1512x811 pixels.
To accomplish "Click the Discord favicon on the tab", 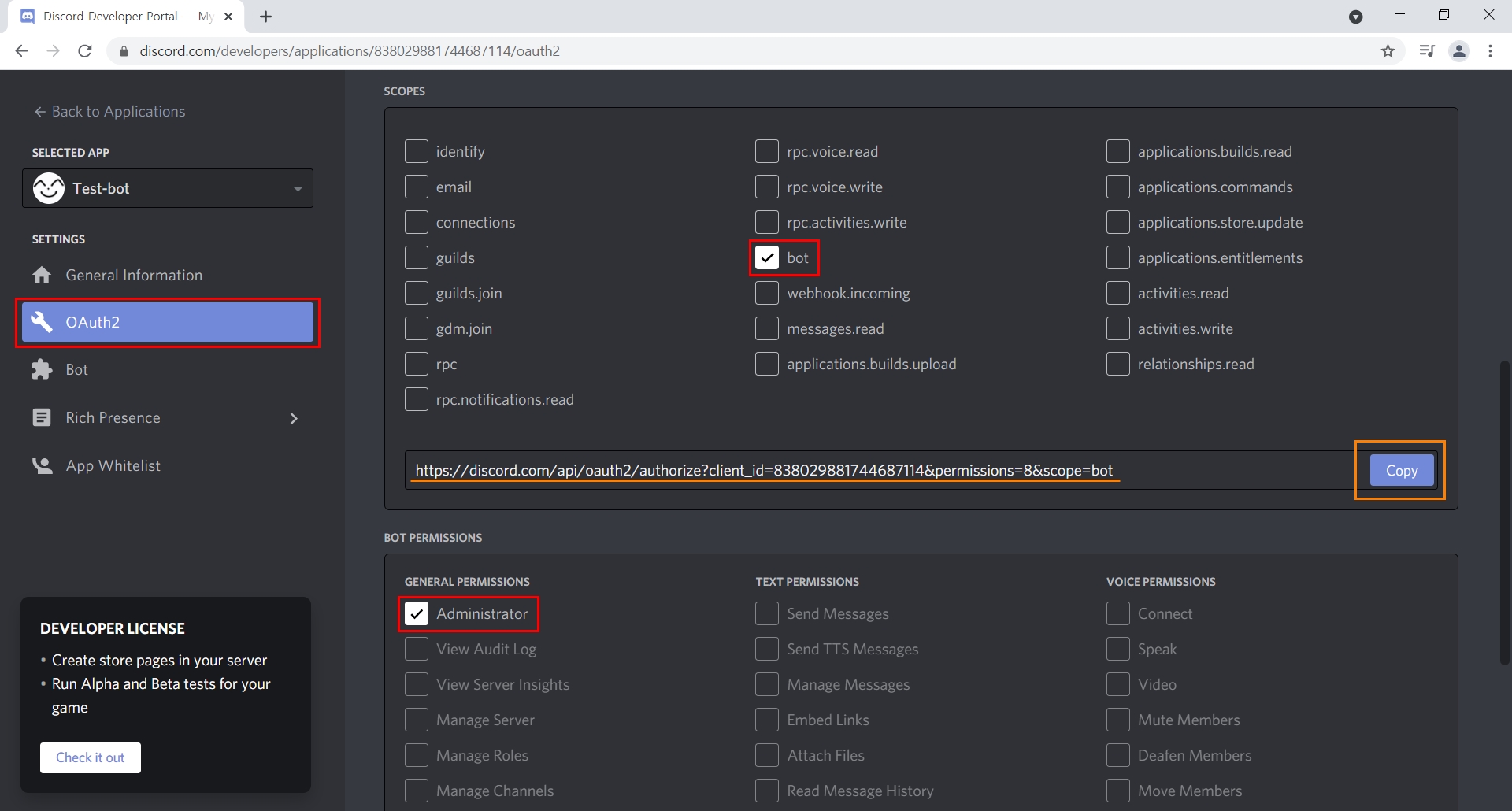I will point(28,17).
